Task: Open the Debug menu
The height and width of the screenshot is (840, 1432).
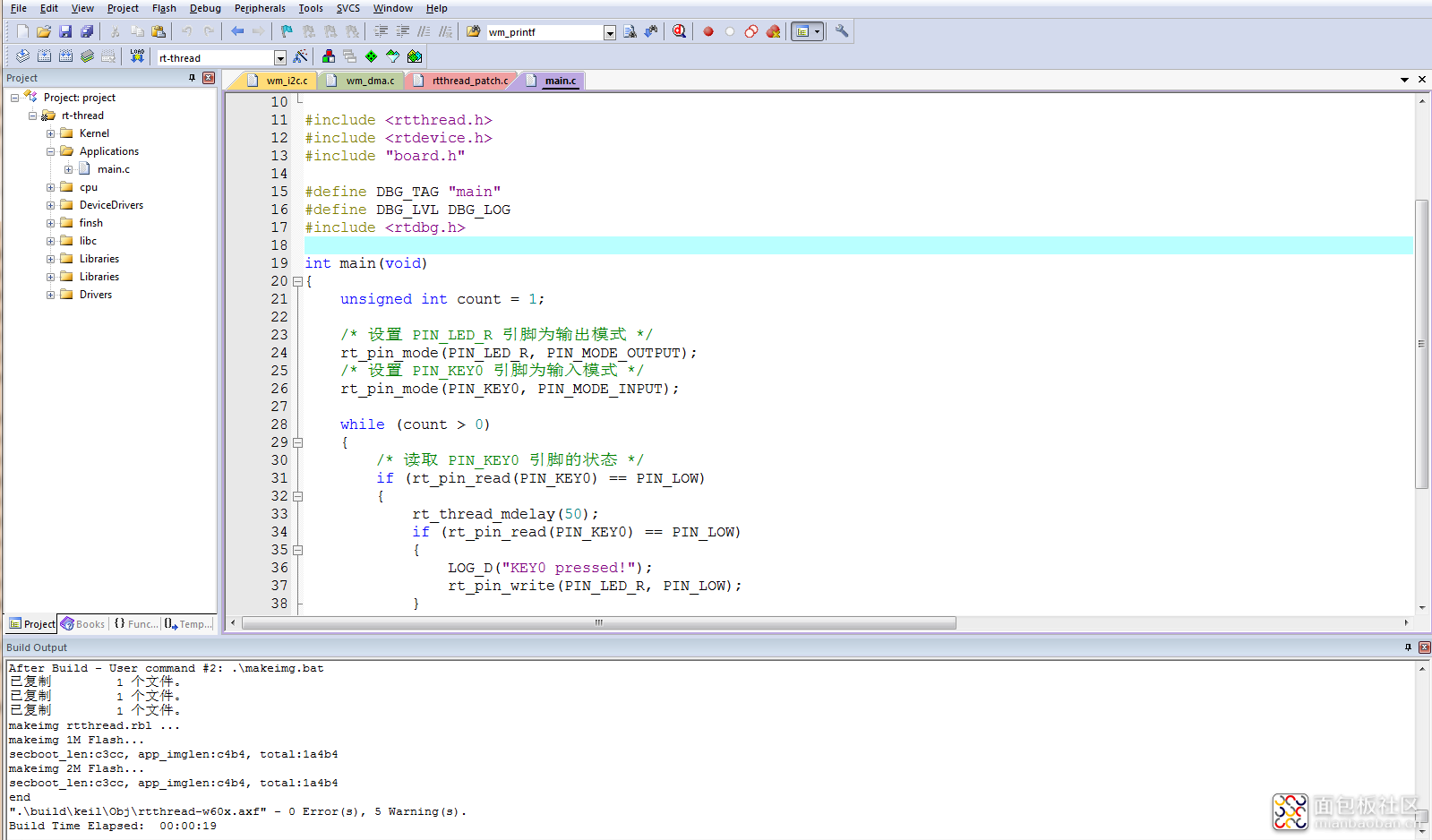Action: [x=205, y=8]
